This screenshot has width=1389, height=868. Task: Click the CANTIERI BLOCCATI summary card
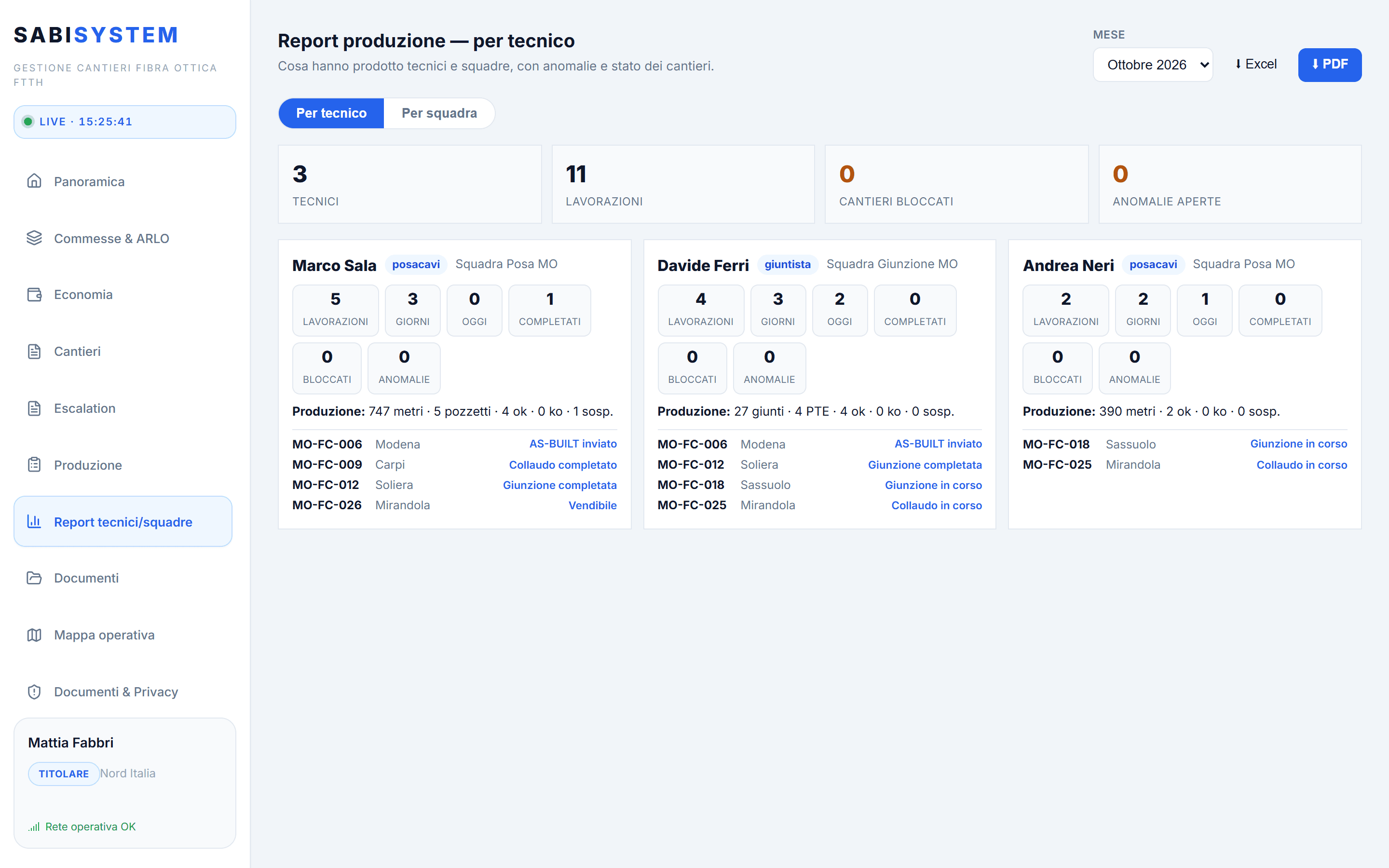[x=956, y=184]
